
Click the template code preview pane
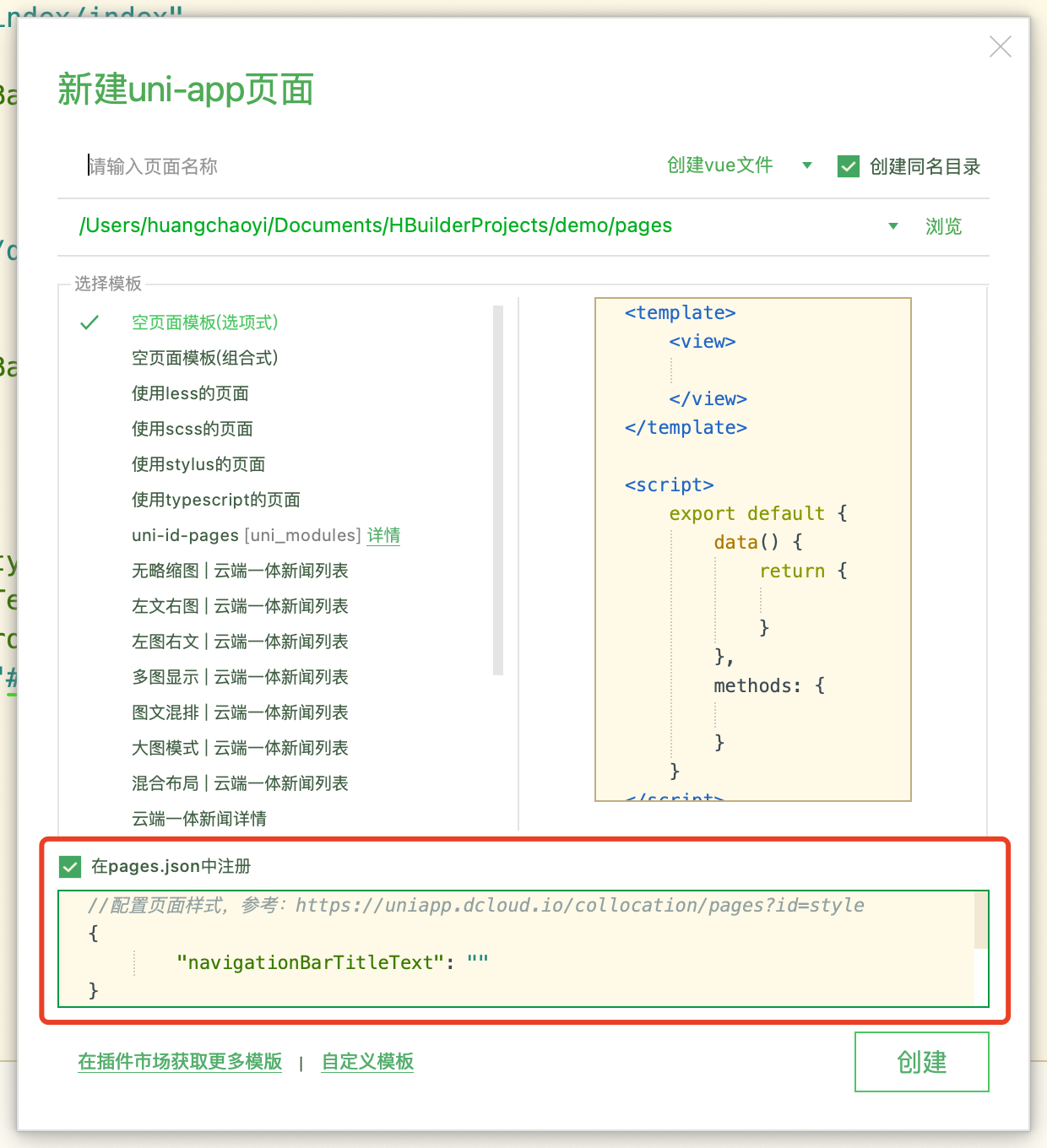coord(753,549)
